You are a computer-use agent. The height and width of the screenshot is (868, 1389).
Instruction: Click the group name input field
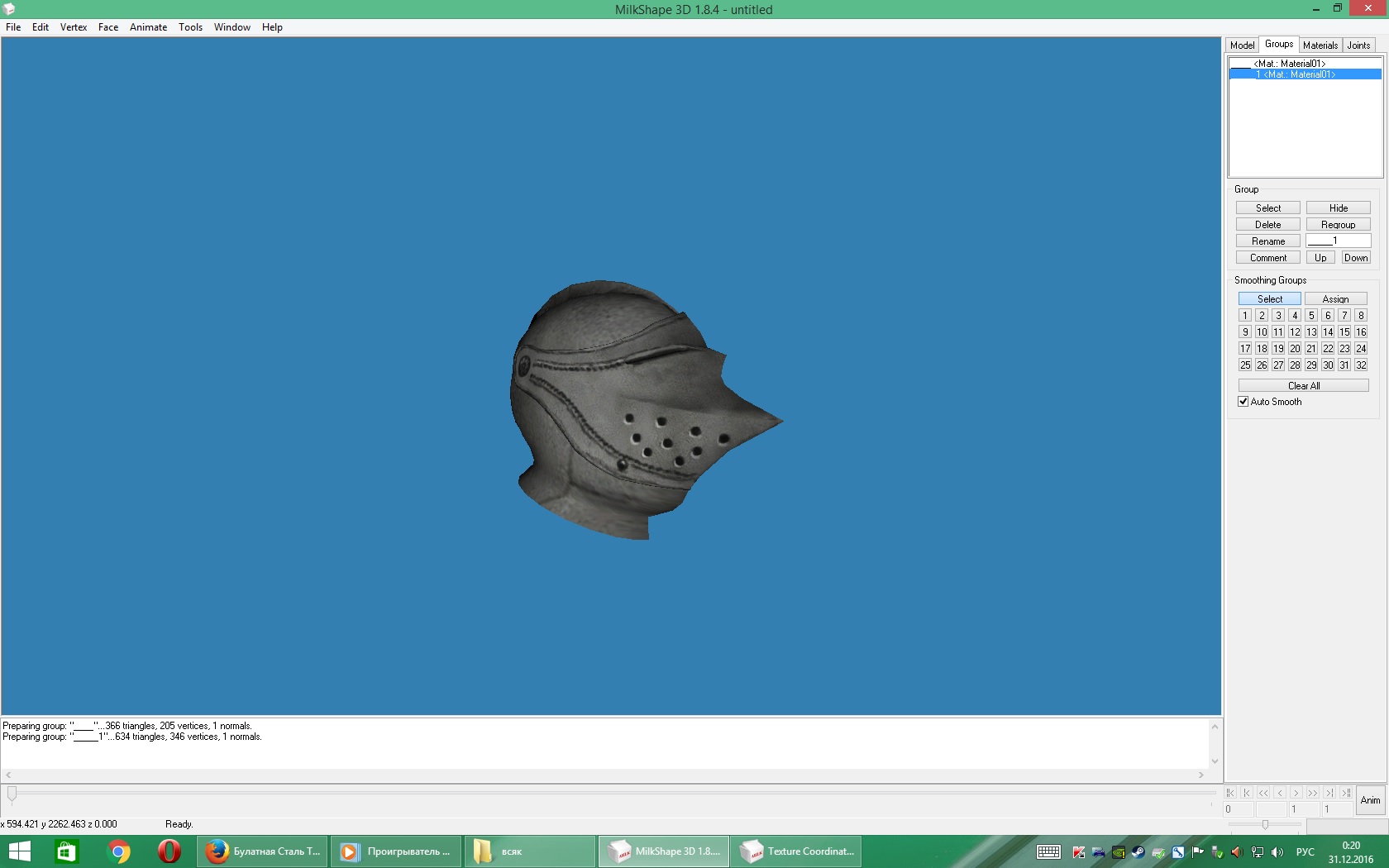[1339, 241]
